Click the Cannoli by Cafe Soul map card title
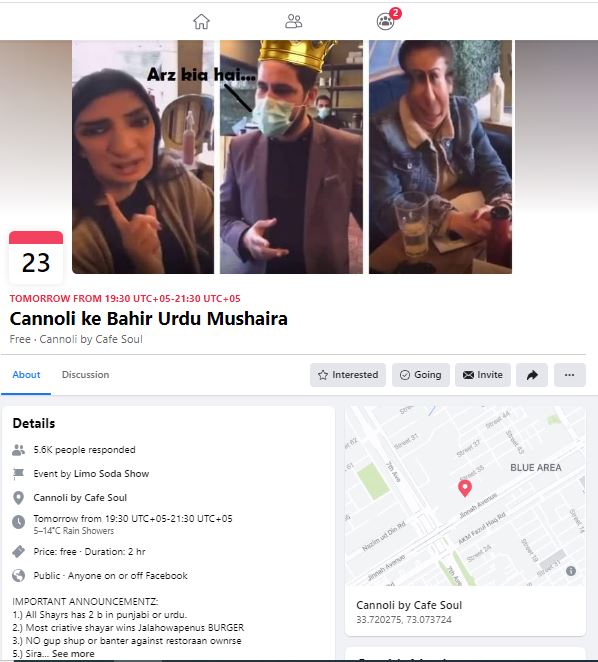Screen dimensions: 598x662 coord(409,605)
